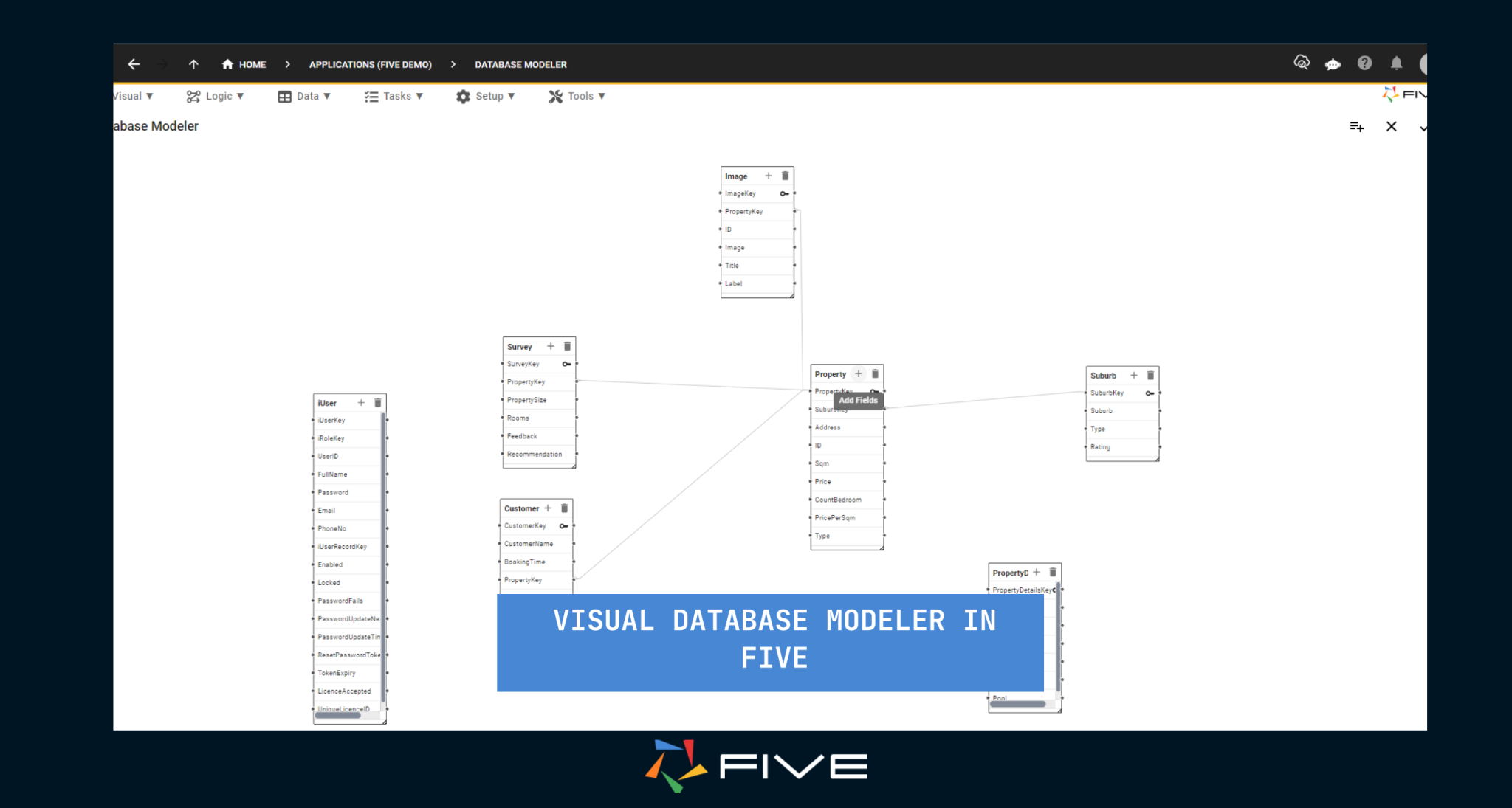This screenshot has width=1512, height=808.
Task: Delete the PropertyDetails table
Action: (x=1053, y=573)
